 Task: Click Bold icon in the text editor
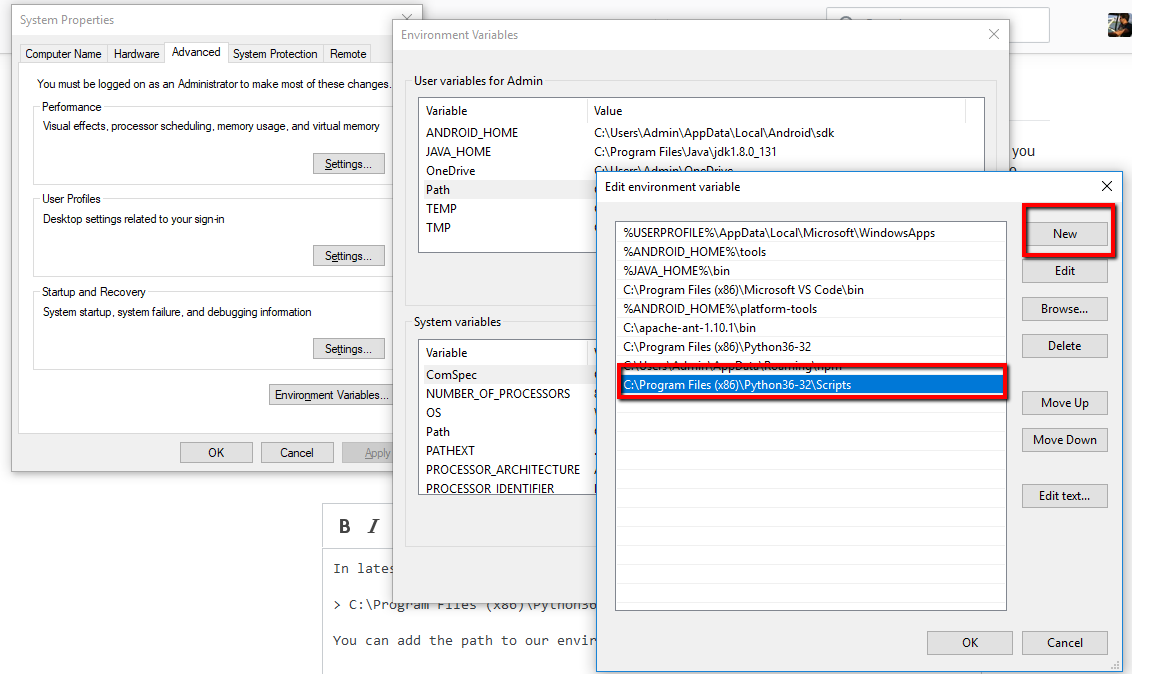(345, 526)
